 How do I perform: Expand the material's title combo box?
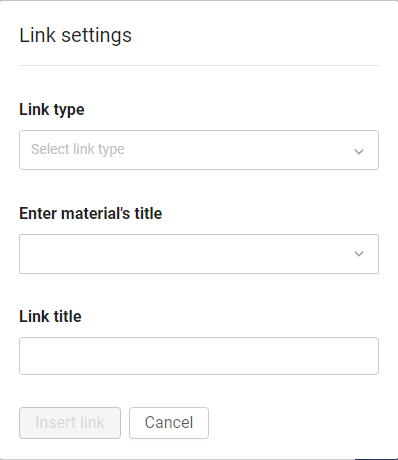199,254
